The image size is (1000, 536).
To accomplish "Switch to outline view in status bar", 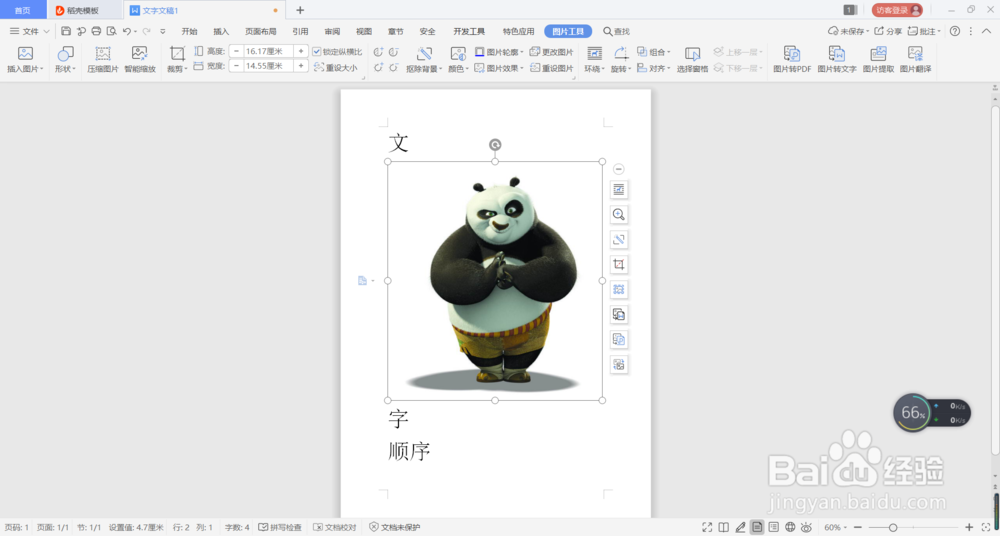I will coord(774,527).
